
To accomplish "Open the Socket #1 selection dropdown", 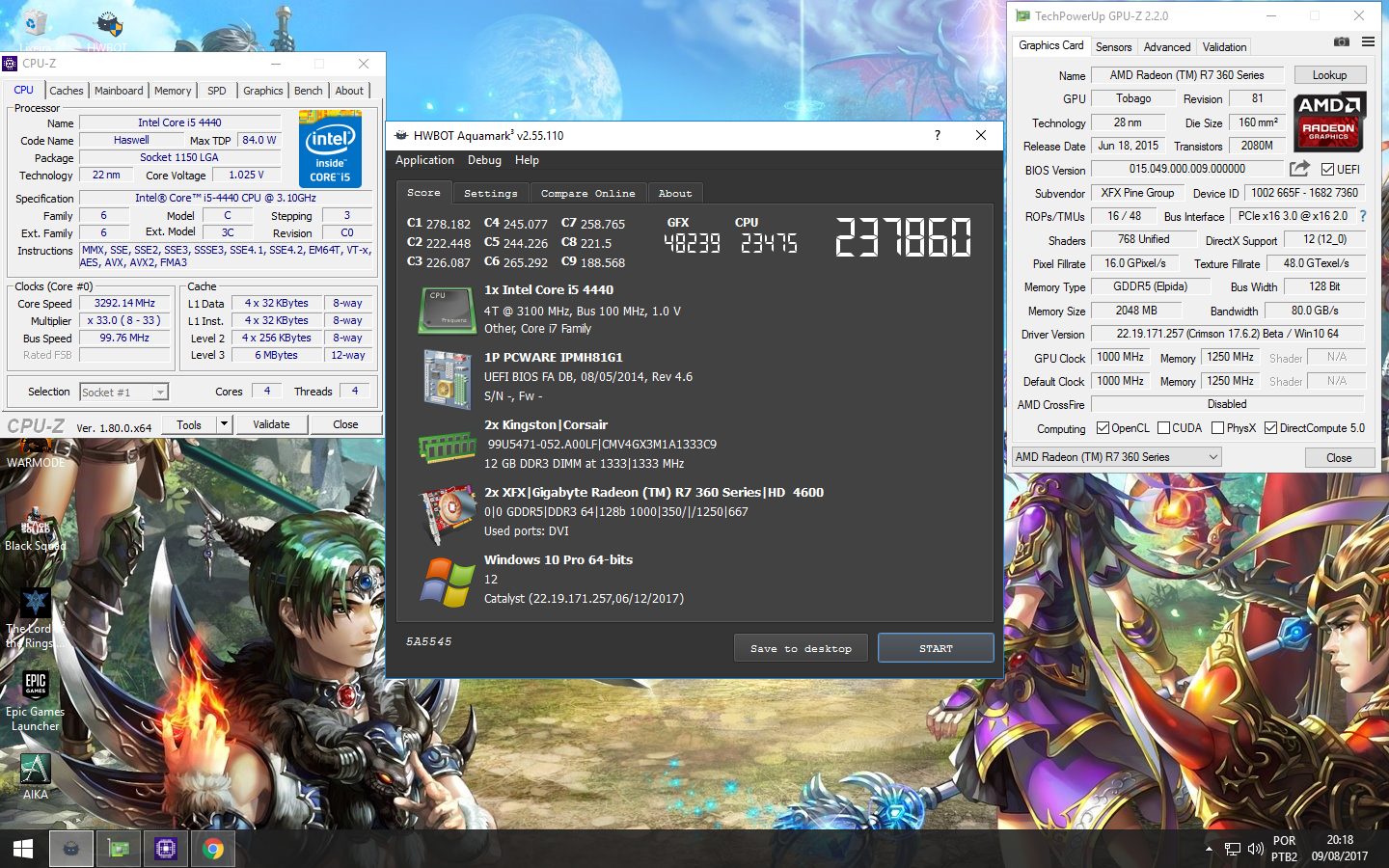I will point(123,392).
